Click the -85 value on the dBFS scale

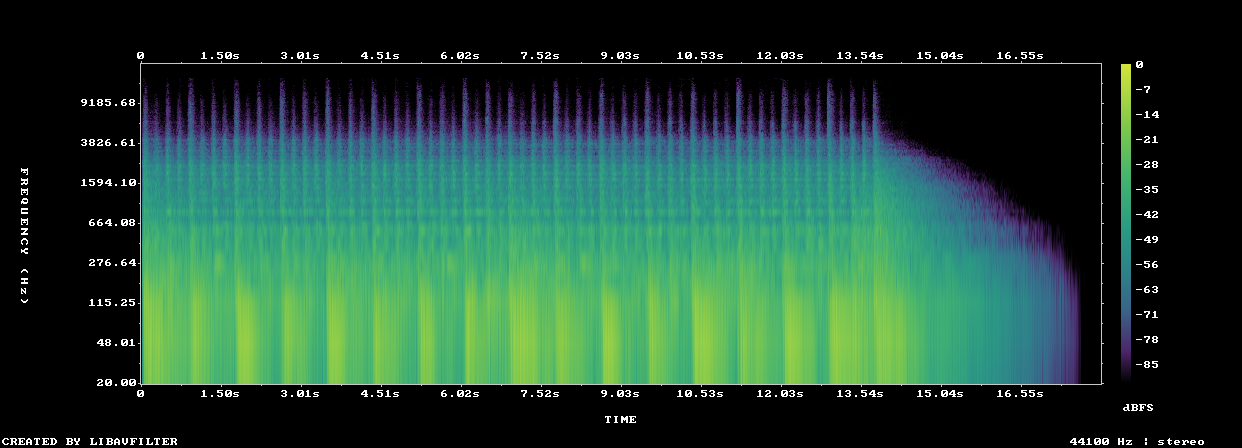(x=1147, y=365)
